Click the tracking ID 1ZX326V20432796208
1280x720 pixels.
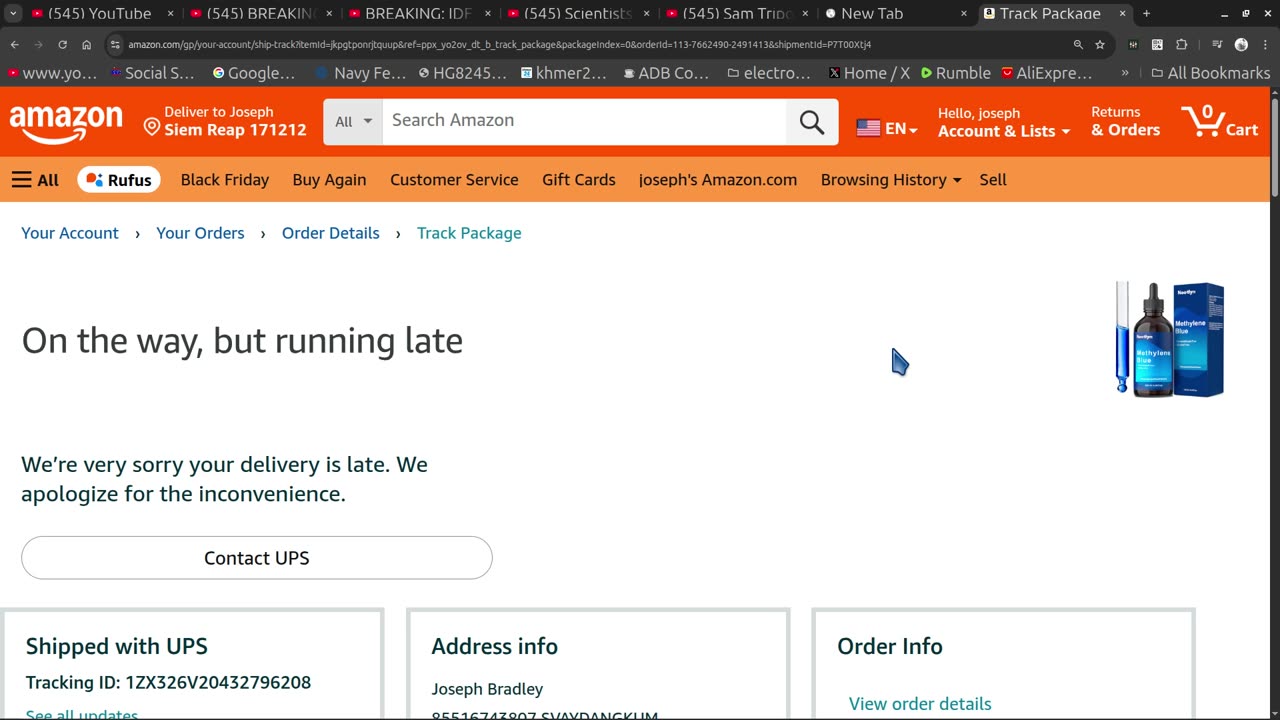[218, 683]
